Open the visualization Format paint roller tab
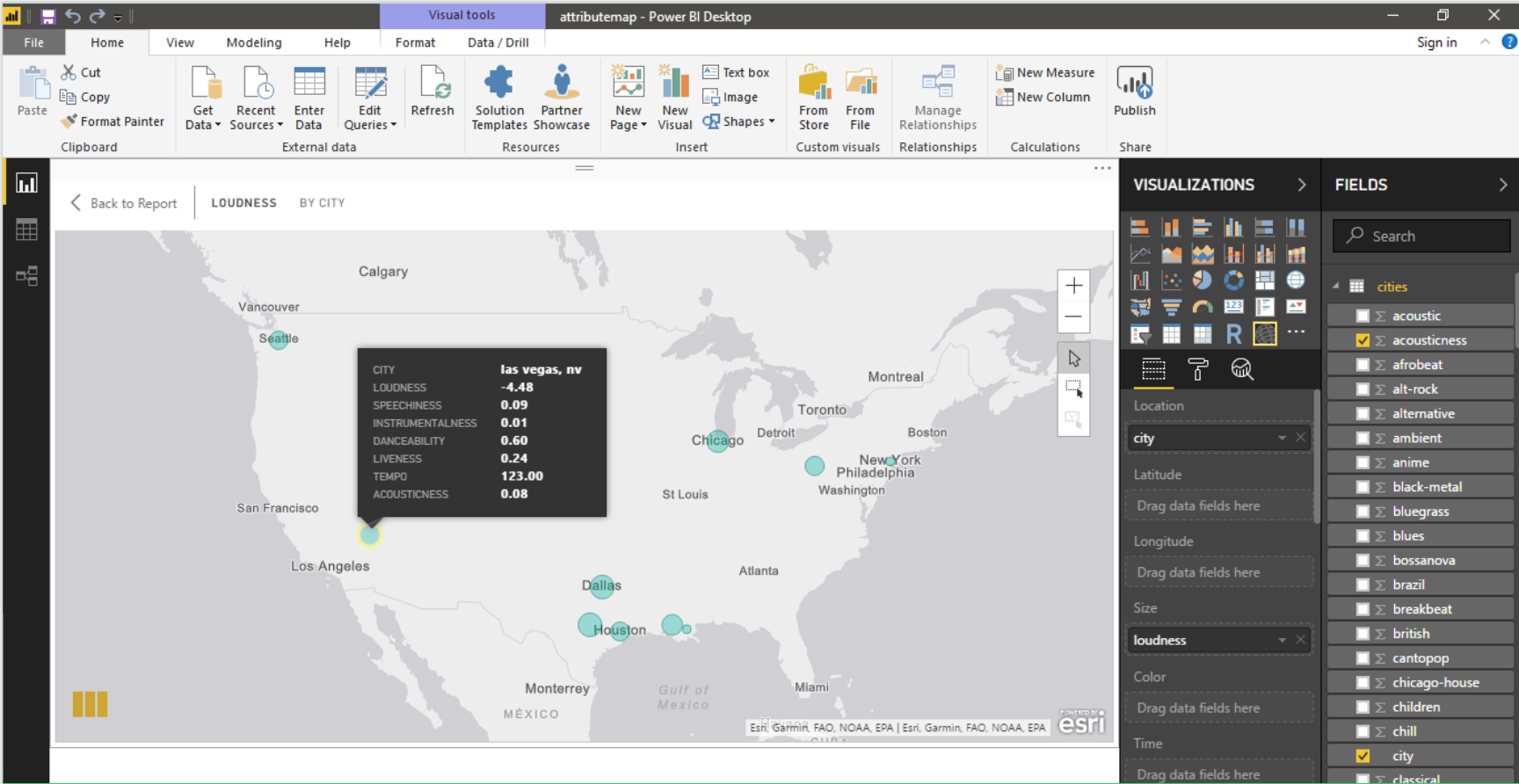Viewport: 1519px width, 784px height. (x=1197, y=369)
